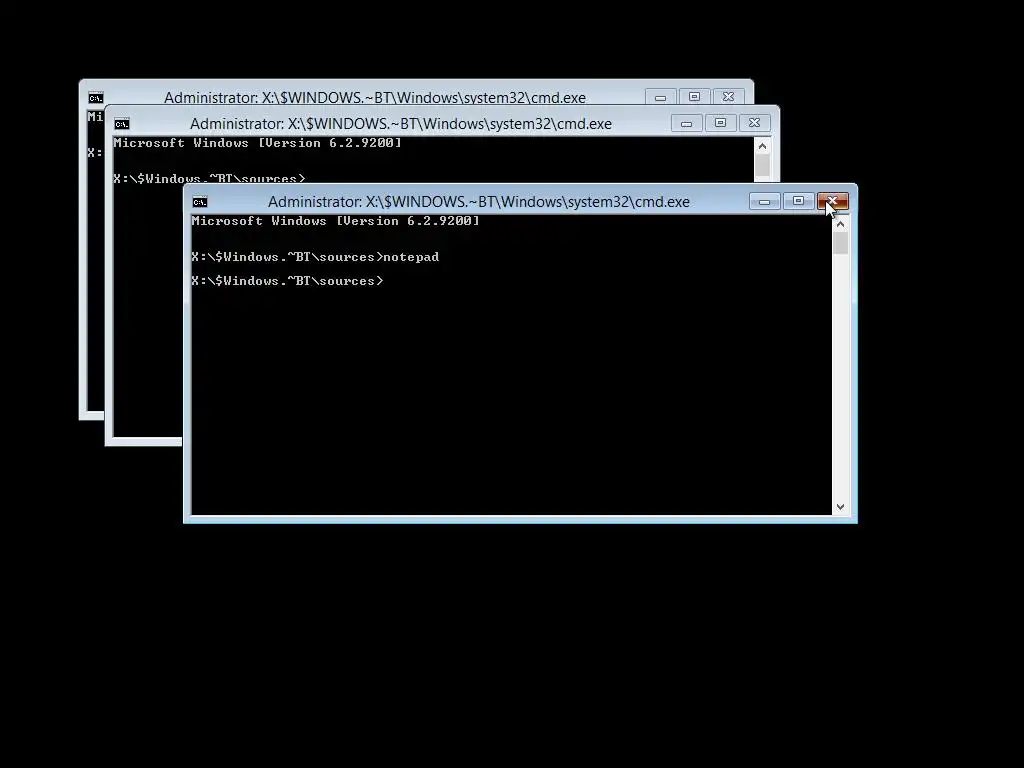The height and width of the screenshot is (768, 1024).
Task: Close the rearmost cmd window
Action: pos(728,97)
